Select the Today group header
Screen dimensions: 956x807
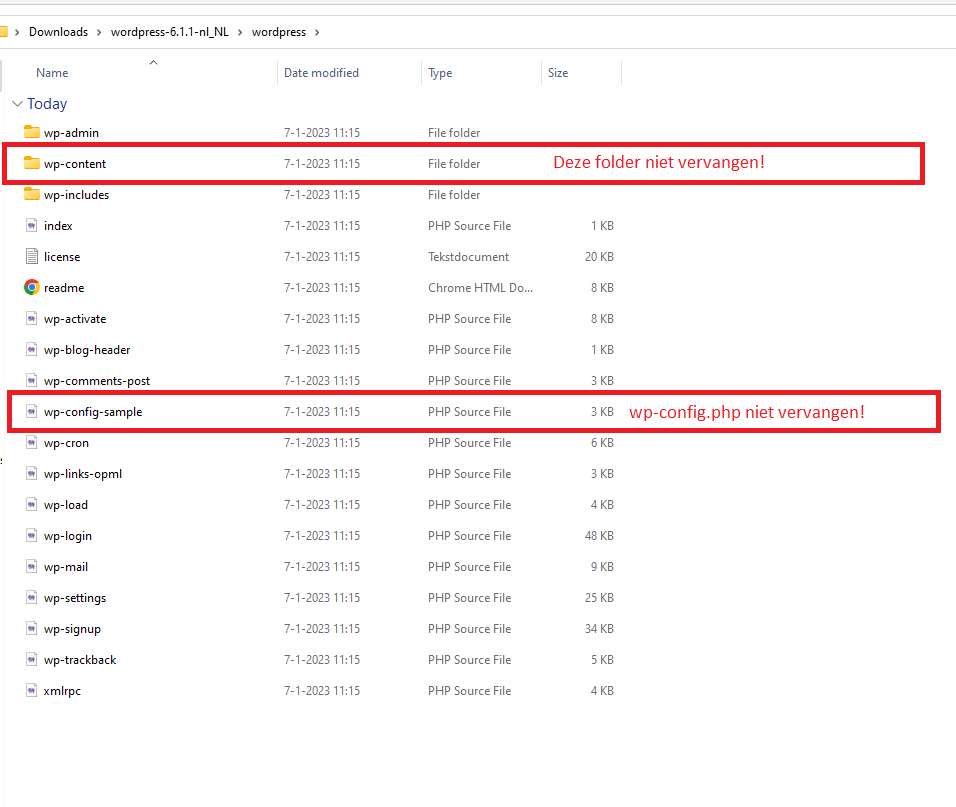(47, 104)
